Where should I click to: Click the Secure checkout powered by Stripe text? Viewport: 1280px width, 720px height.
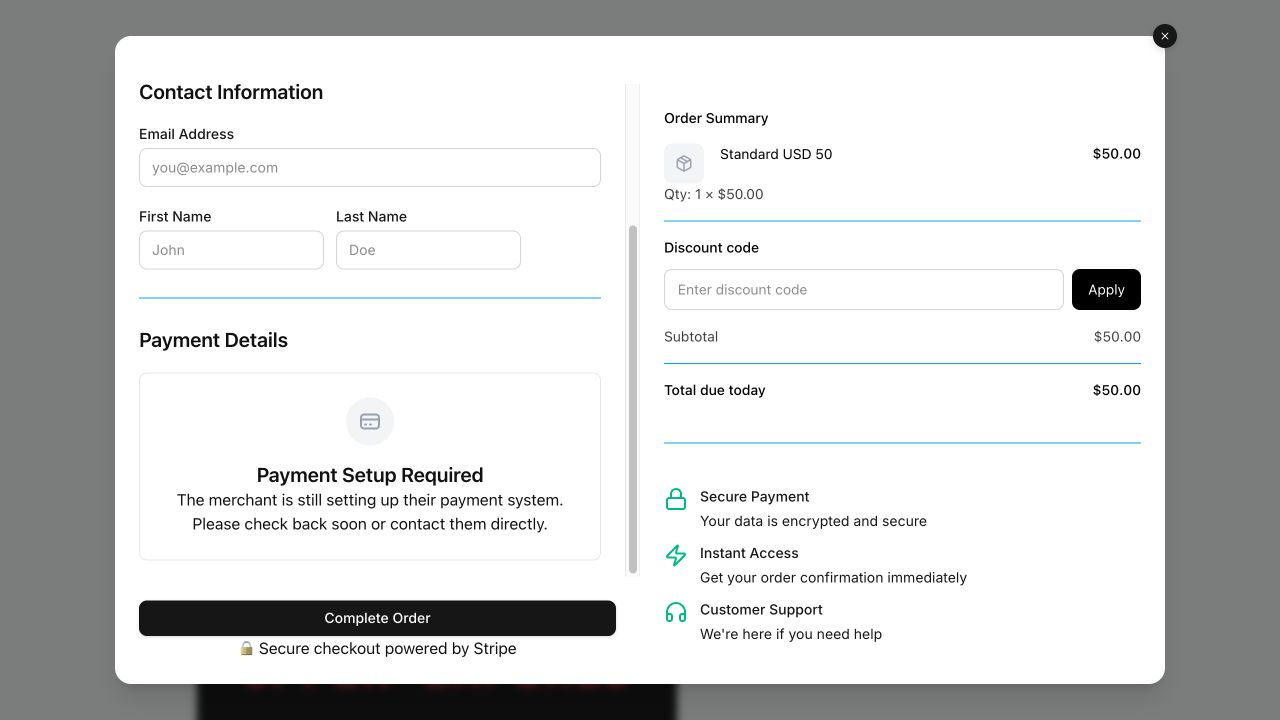click(x=388, y=649)
